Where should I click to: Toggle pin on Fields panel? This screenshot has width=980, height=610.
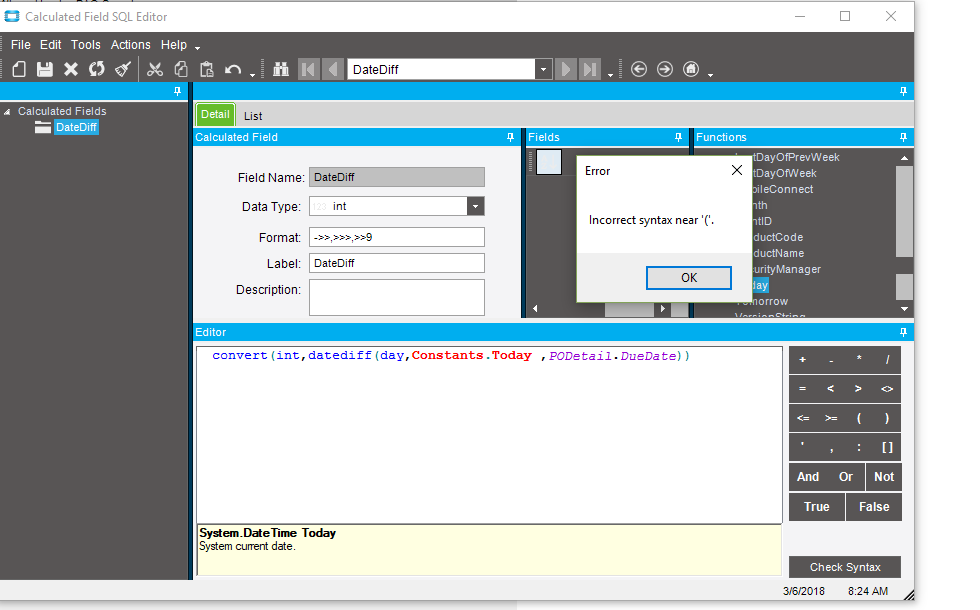678,137
